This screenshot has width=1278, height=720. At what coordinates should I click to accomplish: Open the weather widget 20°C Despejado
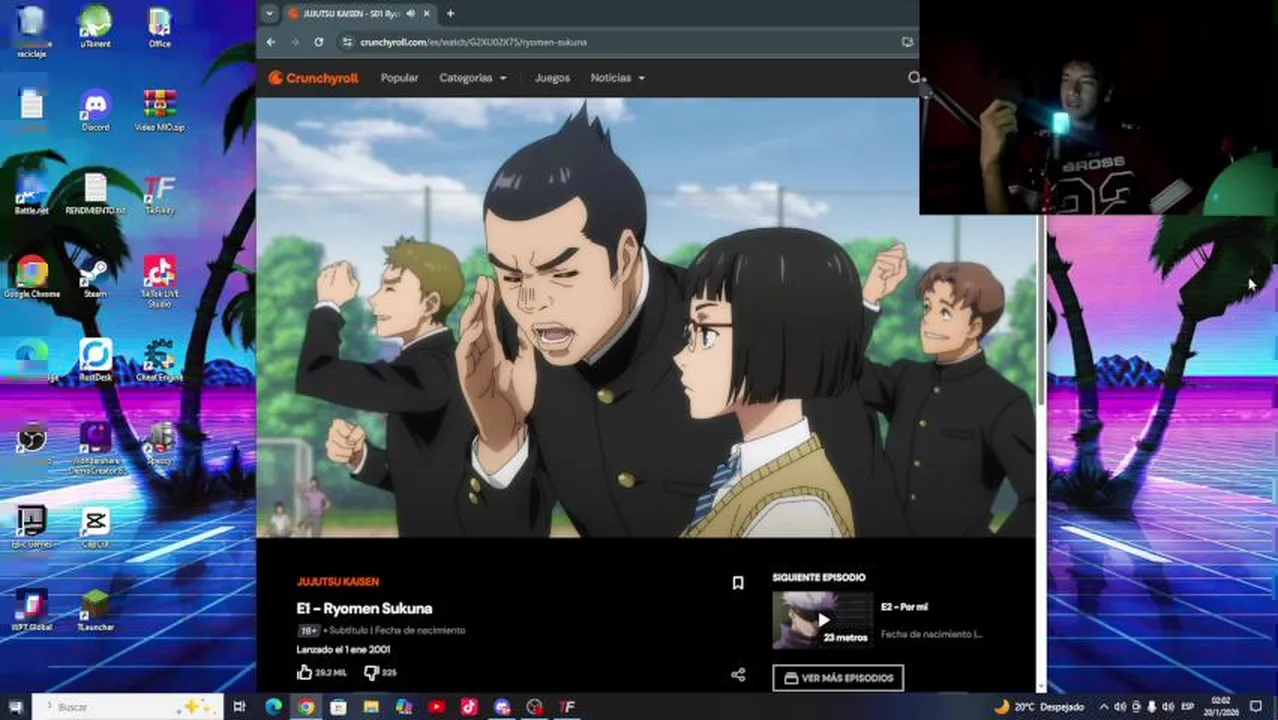tap(1038, 707)
